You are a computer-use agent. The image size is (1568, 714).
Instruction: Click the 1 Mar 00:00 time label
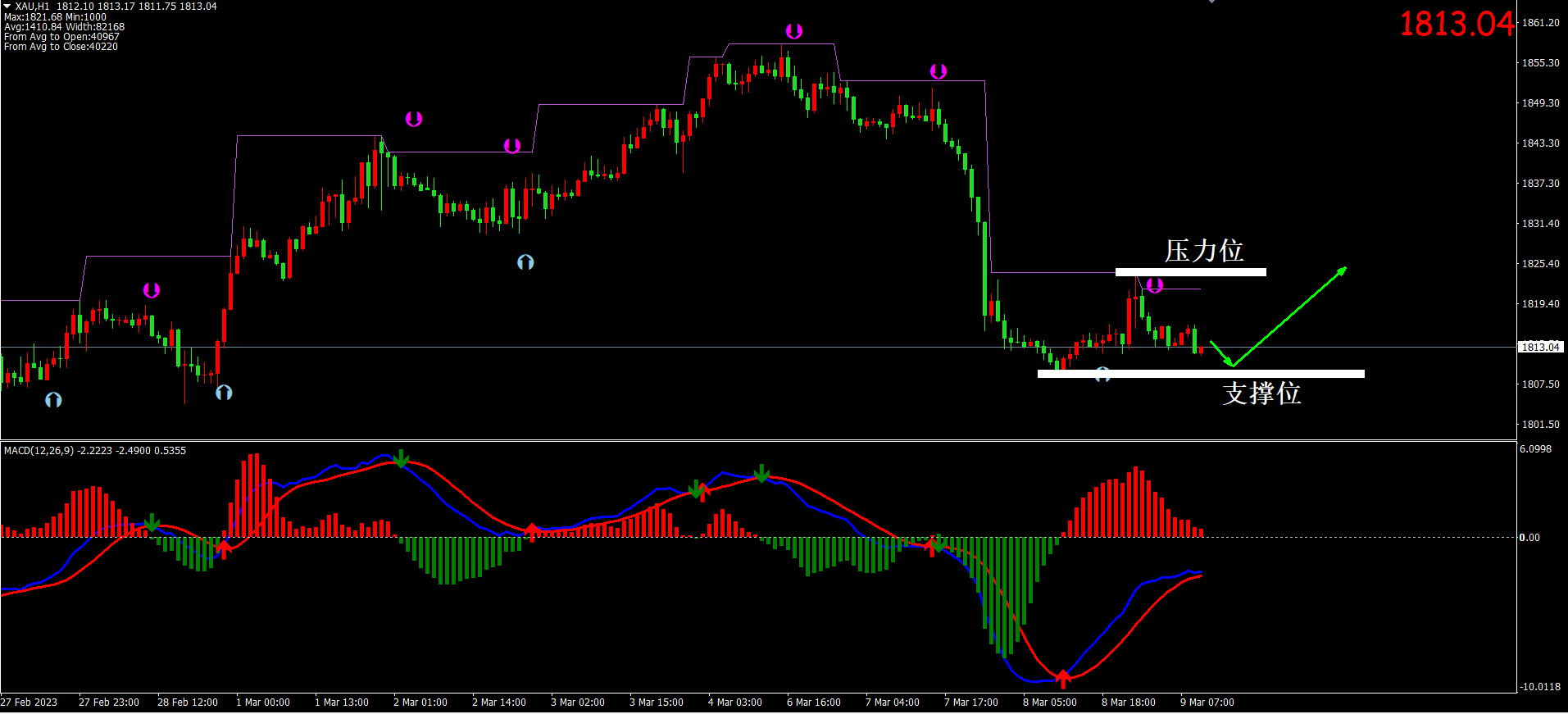[x=263, y=703]
